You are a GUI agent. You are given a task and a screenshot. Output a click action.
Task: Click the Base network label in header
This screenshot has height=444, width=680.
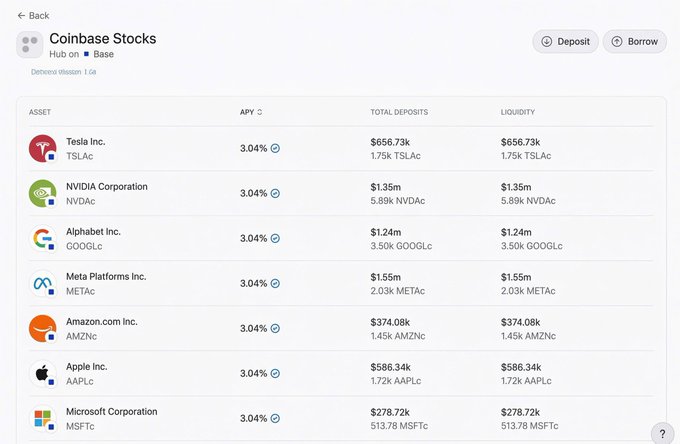click(104, 54)
